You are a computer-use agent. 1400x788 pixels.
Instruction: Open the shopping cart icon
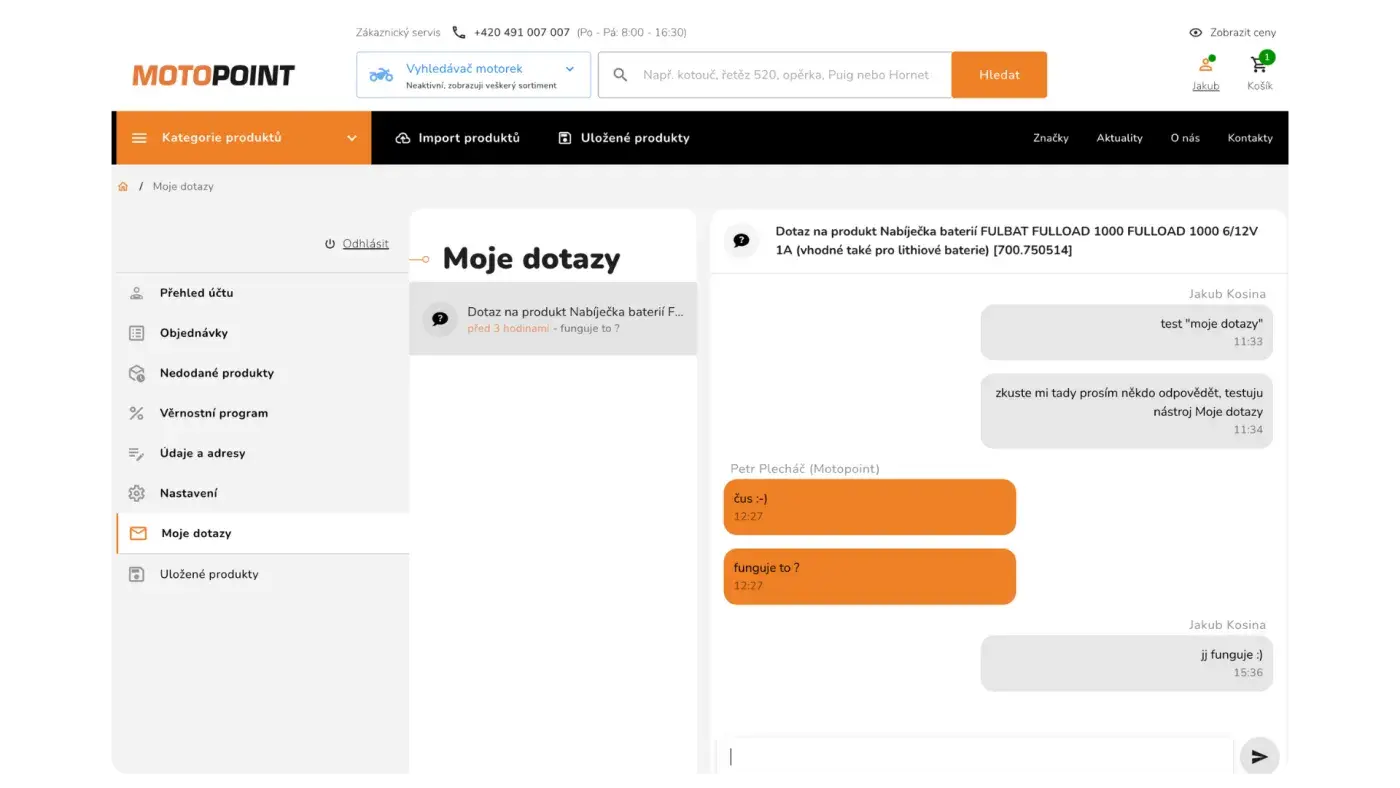[1259, 65]
